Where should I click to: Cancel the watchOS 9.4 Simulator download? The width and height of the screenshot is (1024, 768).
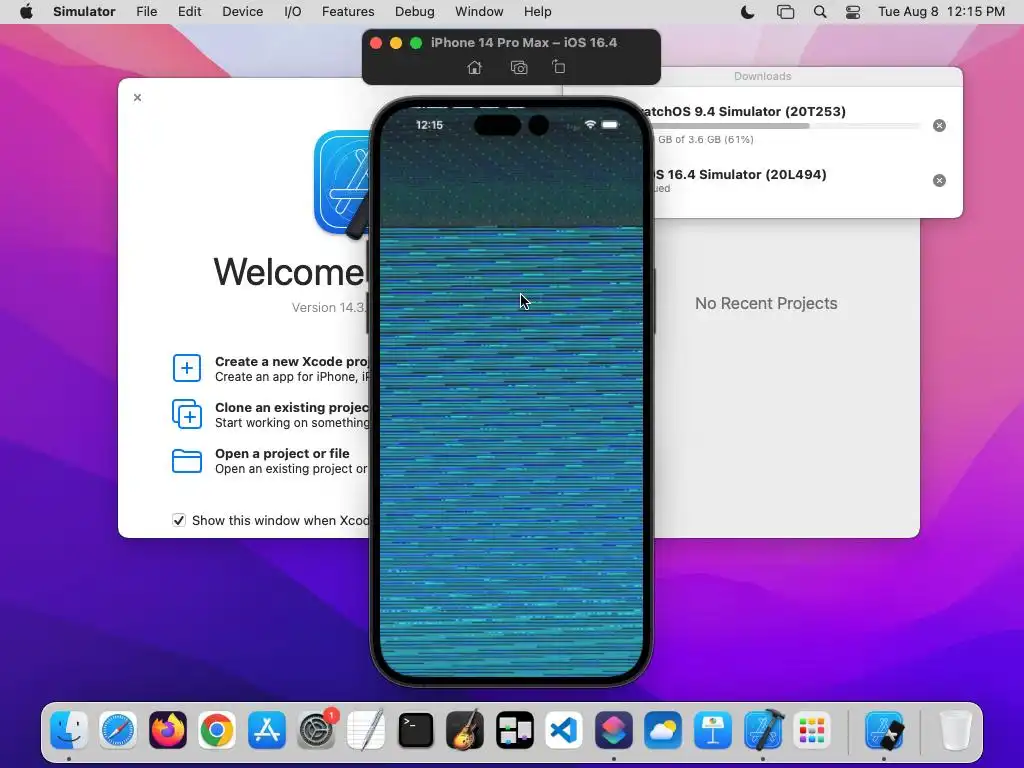(939, 125)
